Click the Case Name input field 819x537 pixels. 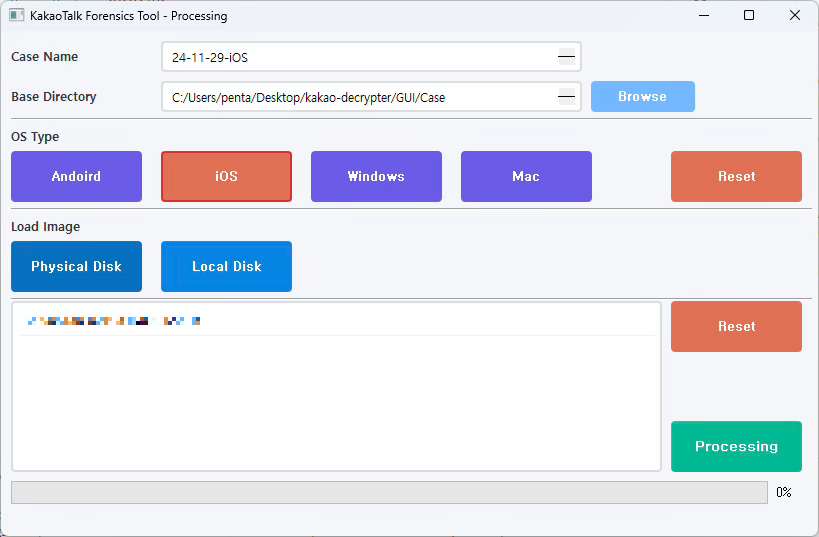371,56
